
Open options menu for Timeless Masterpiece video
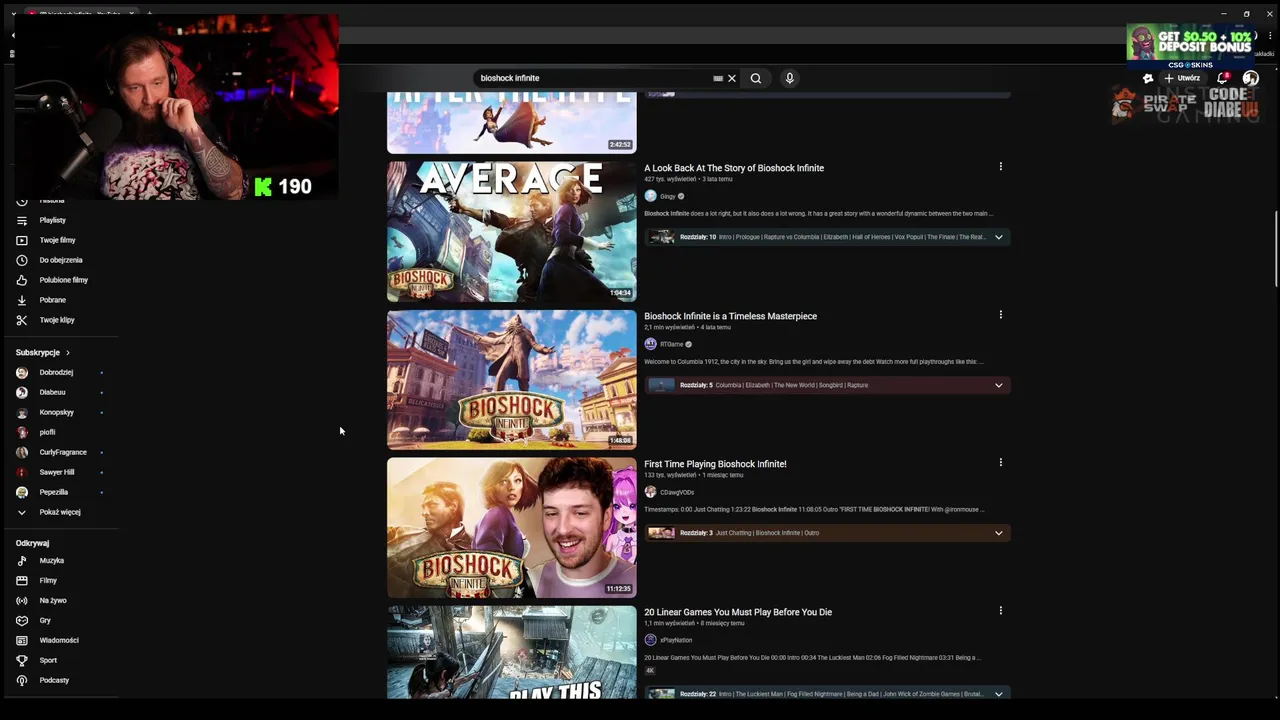click(1000, 315)
